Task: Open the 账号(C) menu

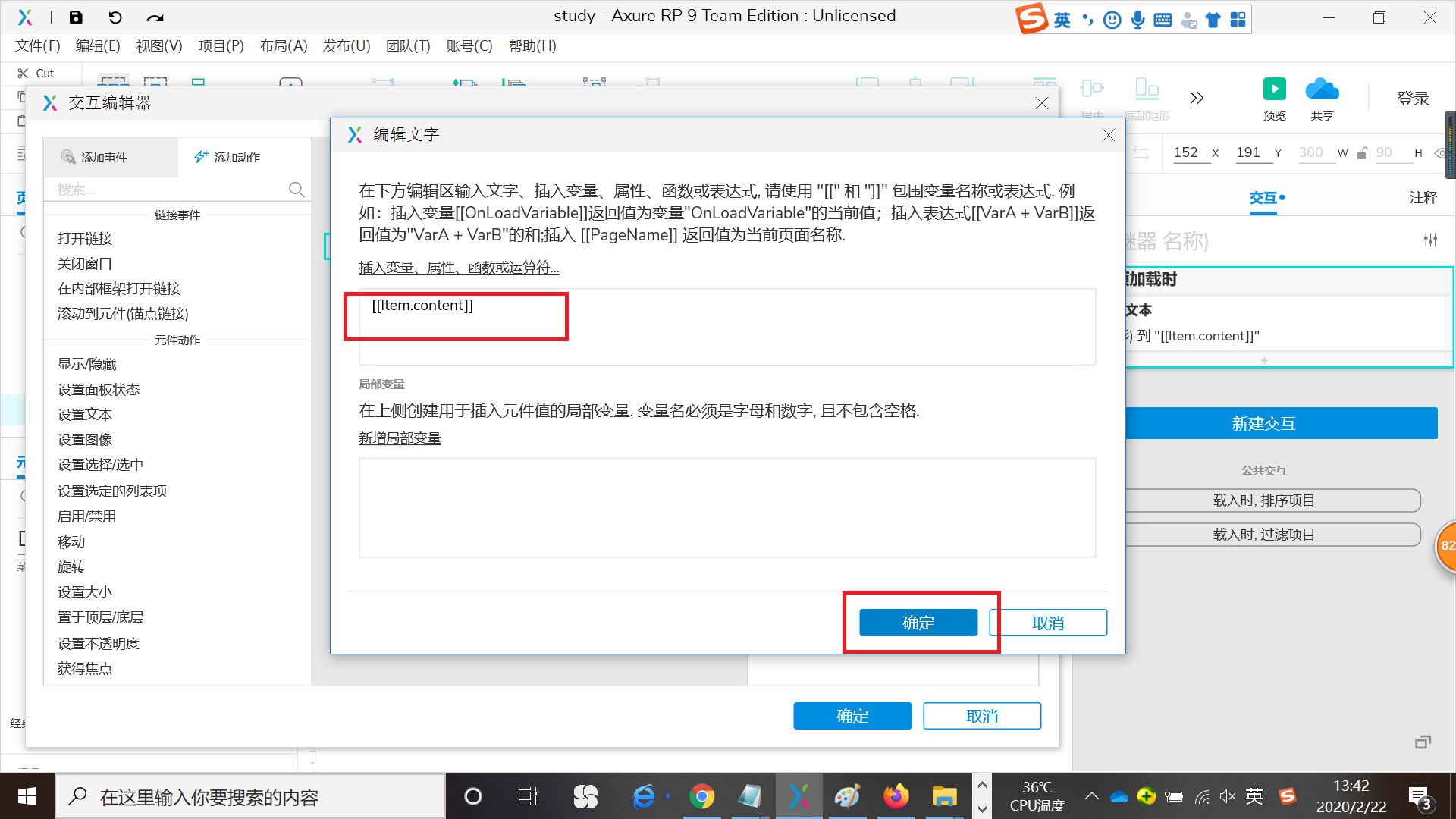Action: coord(469,46)
